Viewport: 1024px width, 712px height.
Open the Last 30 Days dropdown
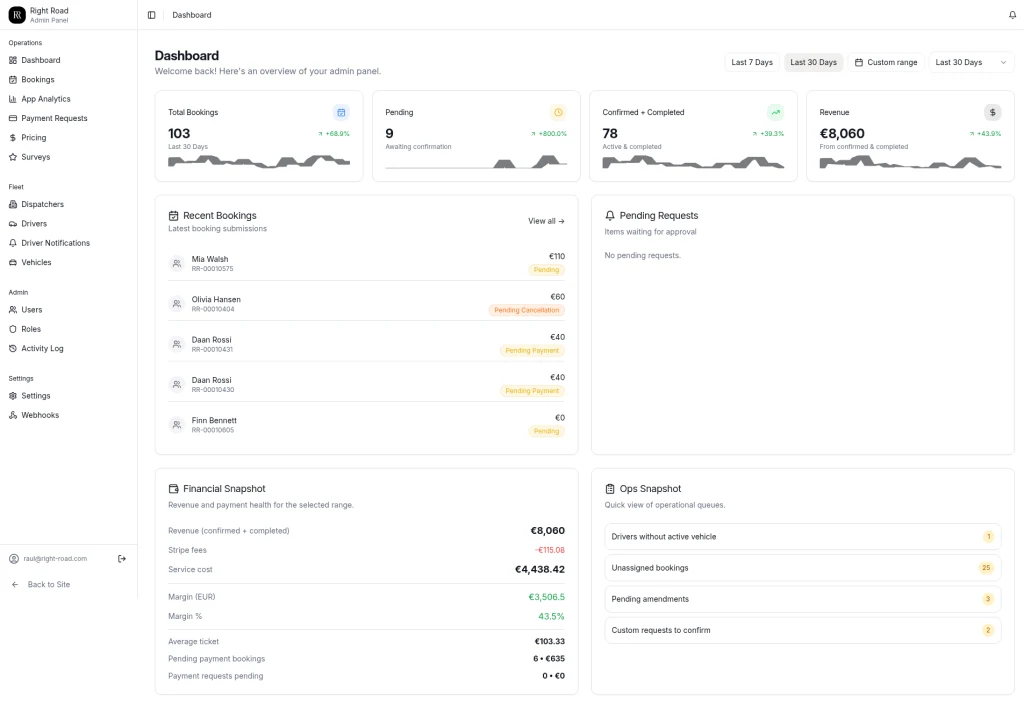971,62
